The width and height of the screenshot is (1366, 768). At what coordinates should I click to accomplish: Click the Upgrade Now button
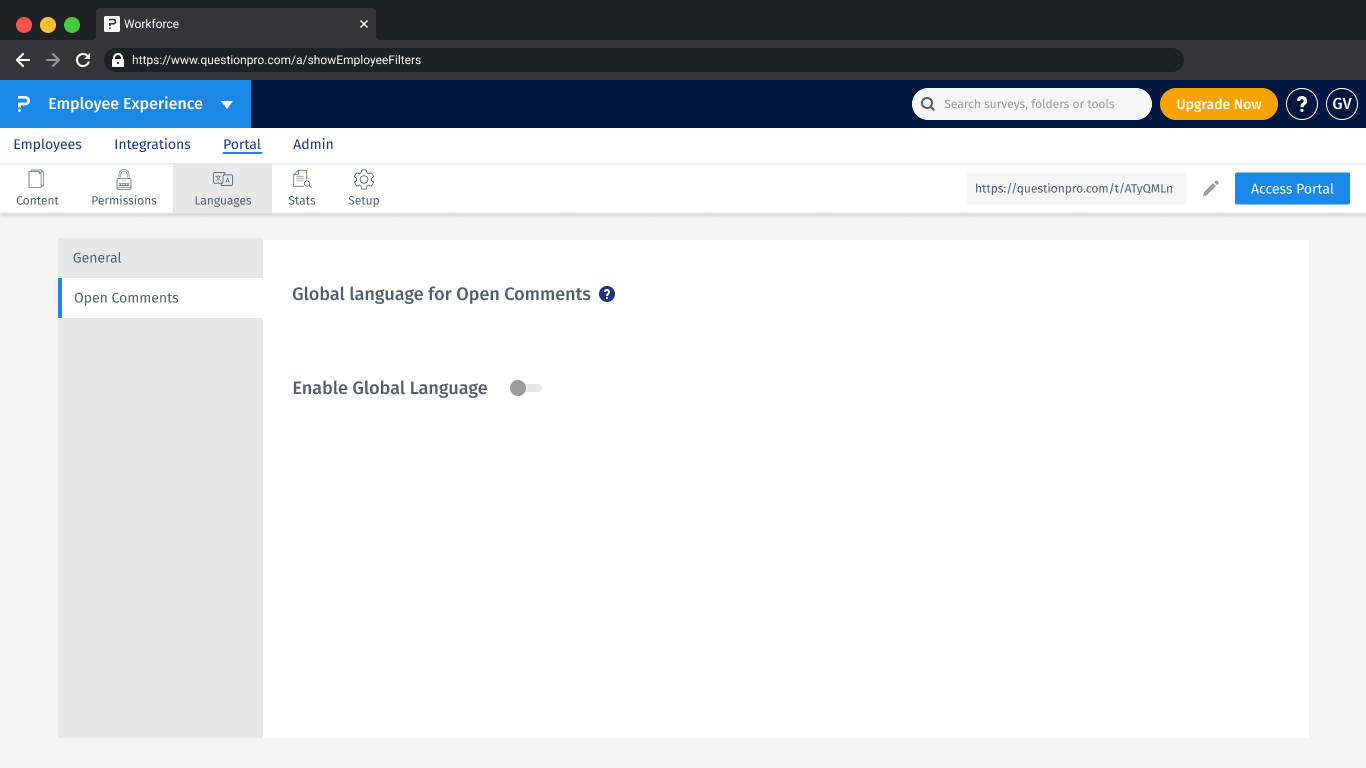[x=1218, y=103]
